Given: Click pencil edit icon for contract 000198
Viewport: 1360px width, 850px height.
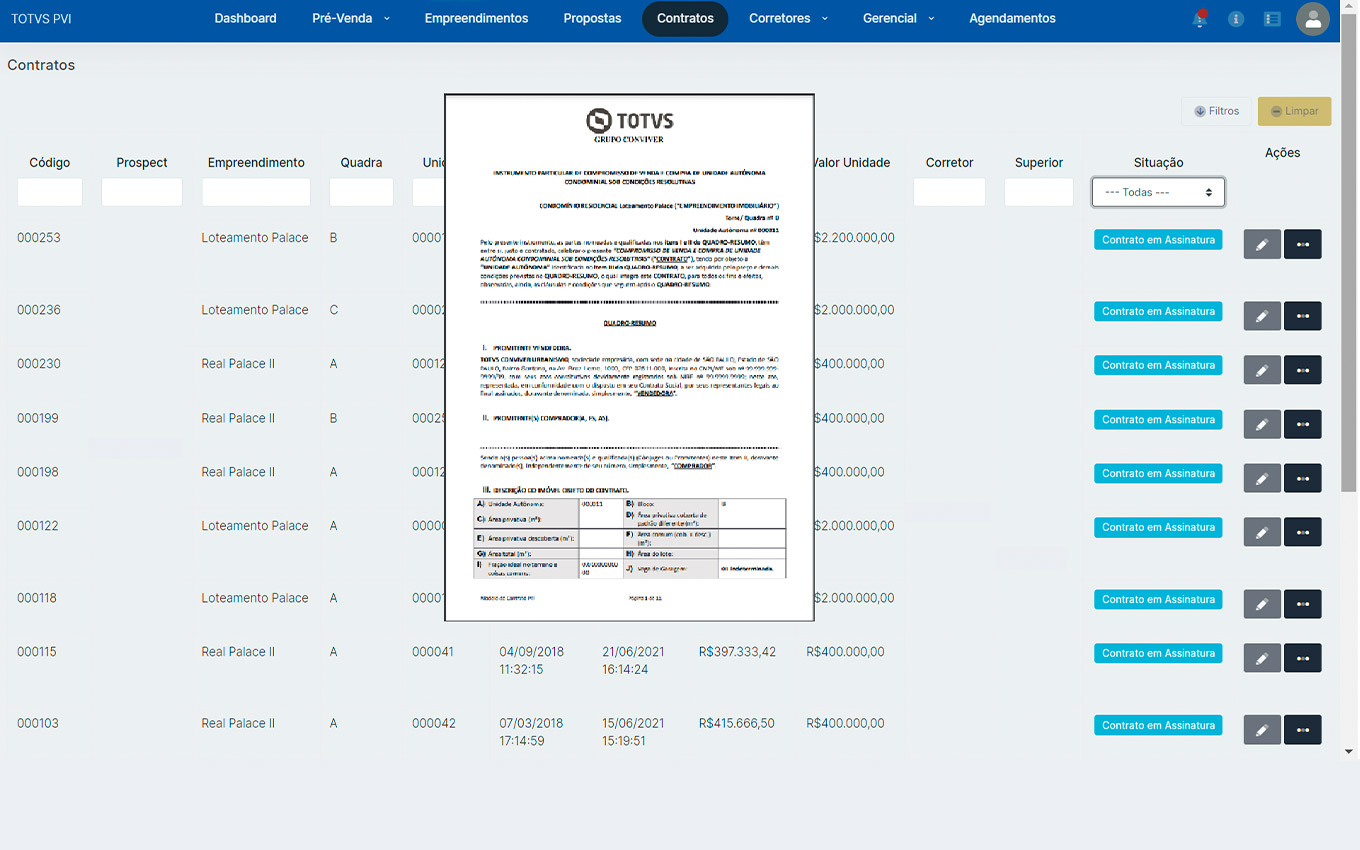Looking at the screenshot, I should pos(1261,478).
